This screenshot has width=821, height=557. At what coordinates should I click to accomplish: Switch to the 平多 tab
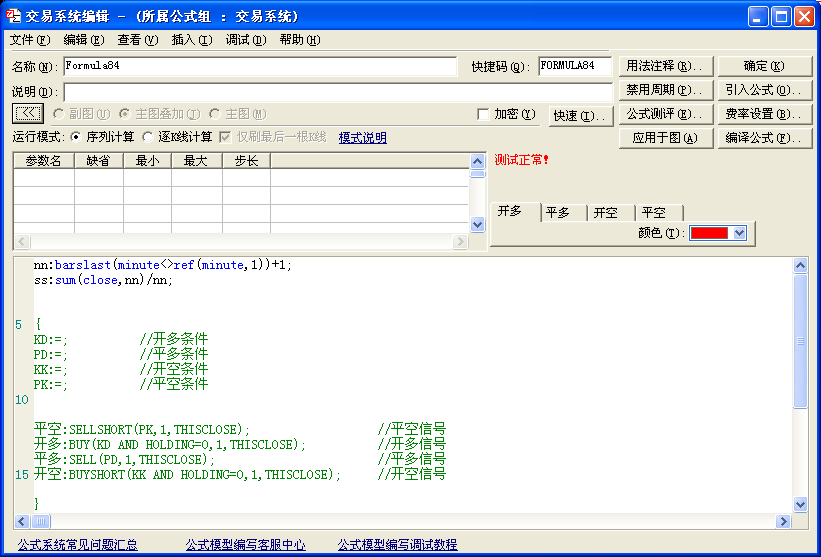pos(563,213)
